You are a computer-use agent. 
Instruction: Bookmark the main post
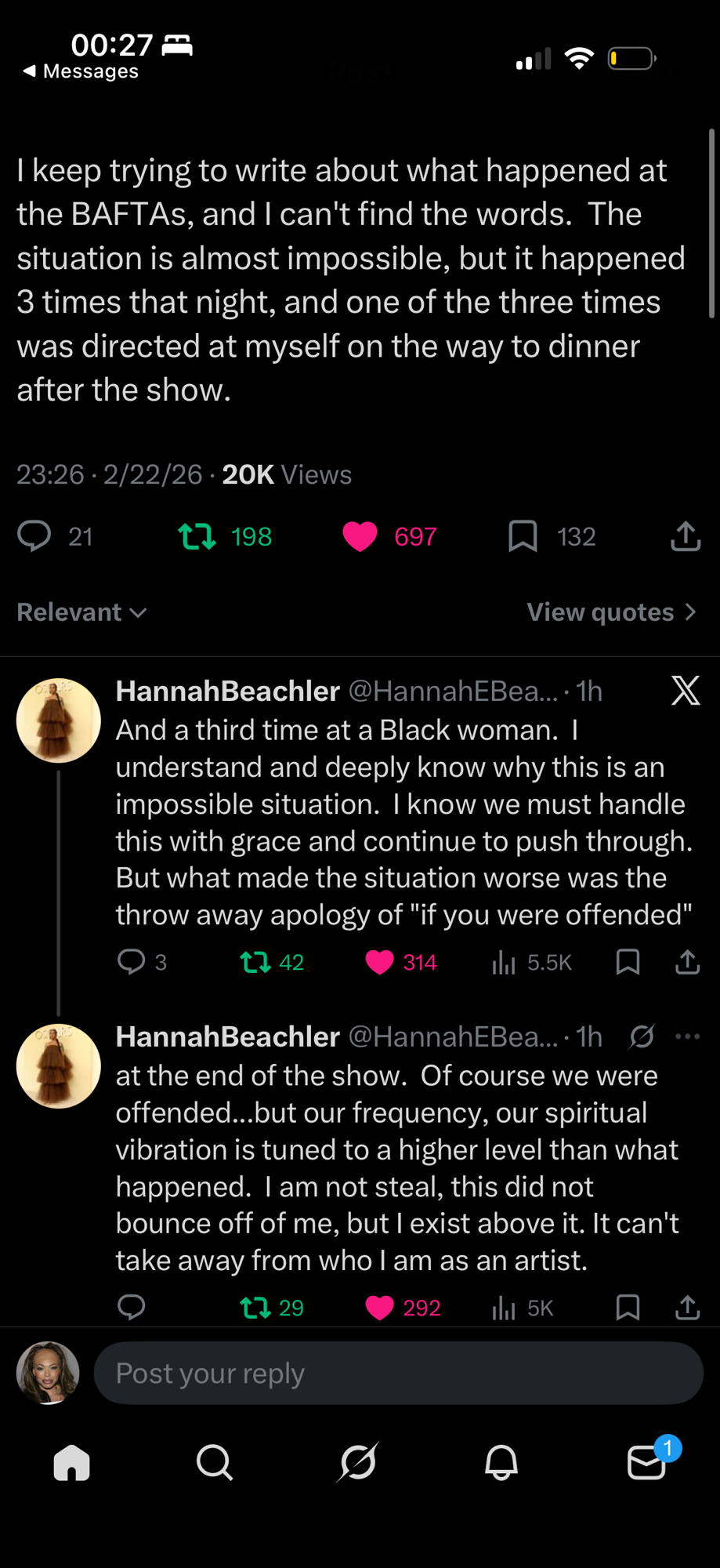point(523,536)
